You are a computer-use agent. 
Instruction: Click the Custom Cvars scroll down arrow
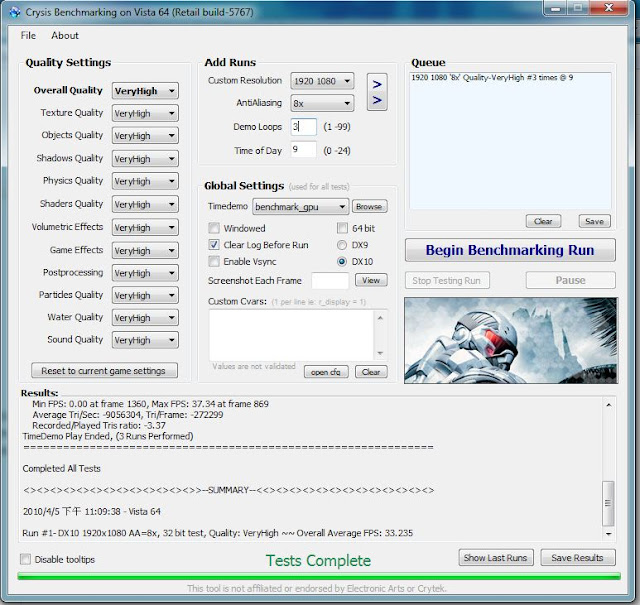[x=380, y=353]
